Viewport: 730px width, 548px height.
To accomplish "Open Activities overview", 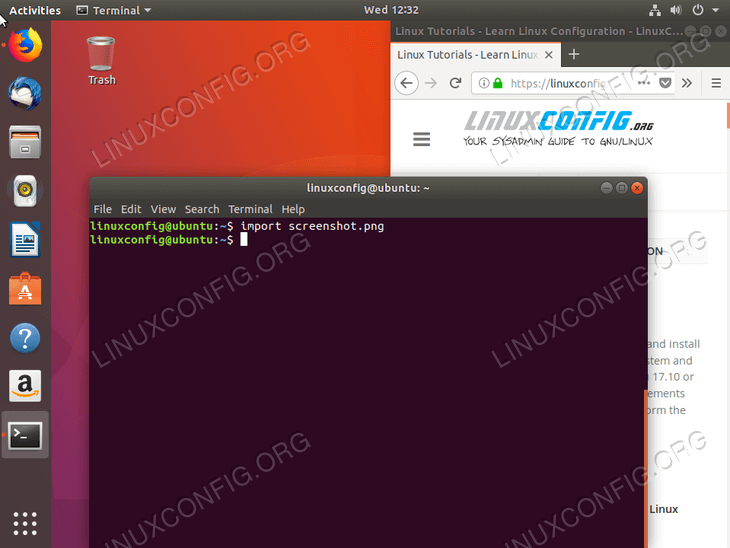I will pyautogui.click(x=35, y=10).
